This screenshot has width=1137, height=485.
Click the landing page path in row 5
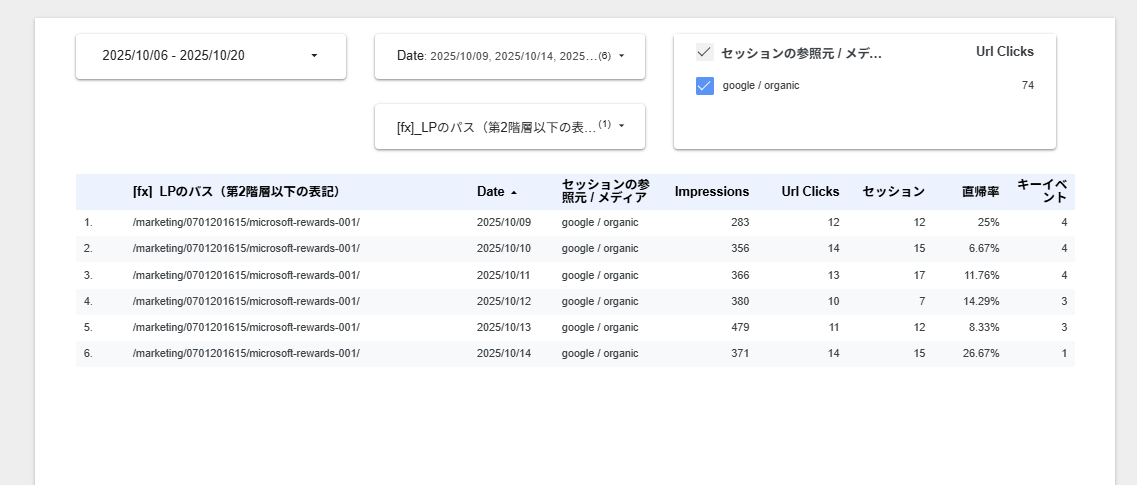[246, 327]
